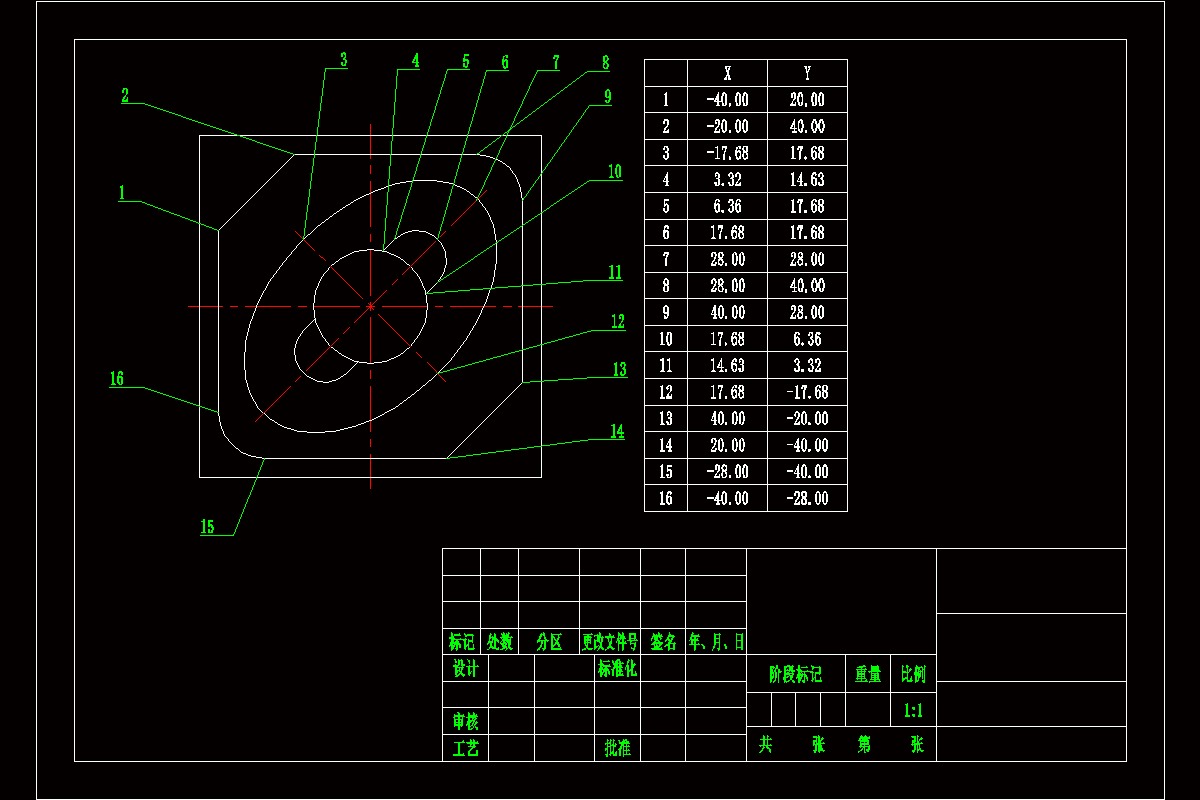Viewport: 1200px width, 800px height.
Task: Click green leader label 14 on drawing
Action: pyautogui.click(x=617, y=431)
